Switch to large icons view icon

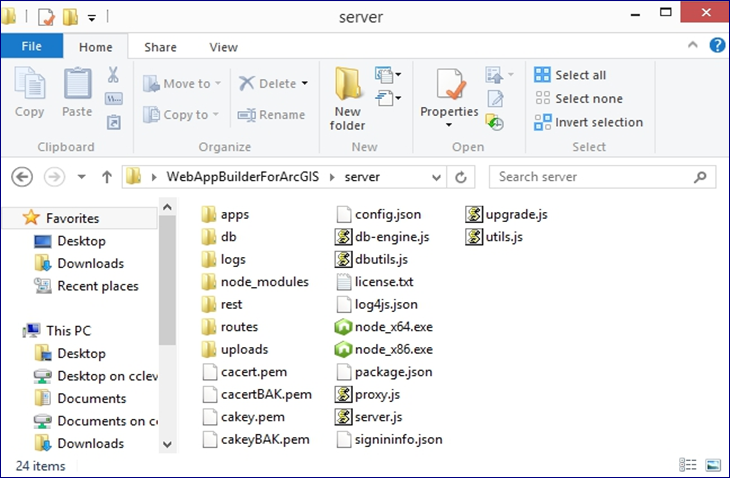pyautogui.click(x=712, y=465)
